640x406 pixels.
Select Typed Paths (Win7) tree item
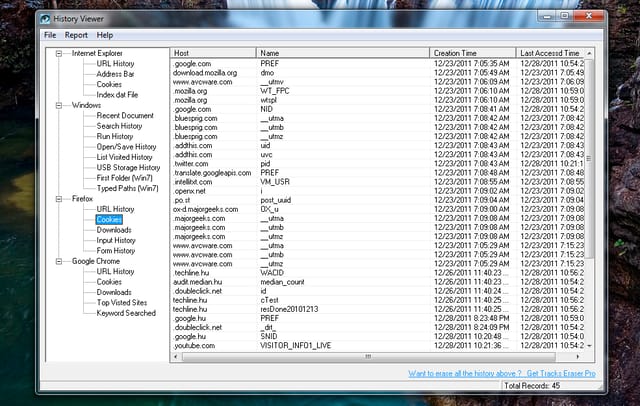(127, 189)
